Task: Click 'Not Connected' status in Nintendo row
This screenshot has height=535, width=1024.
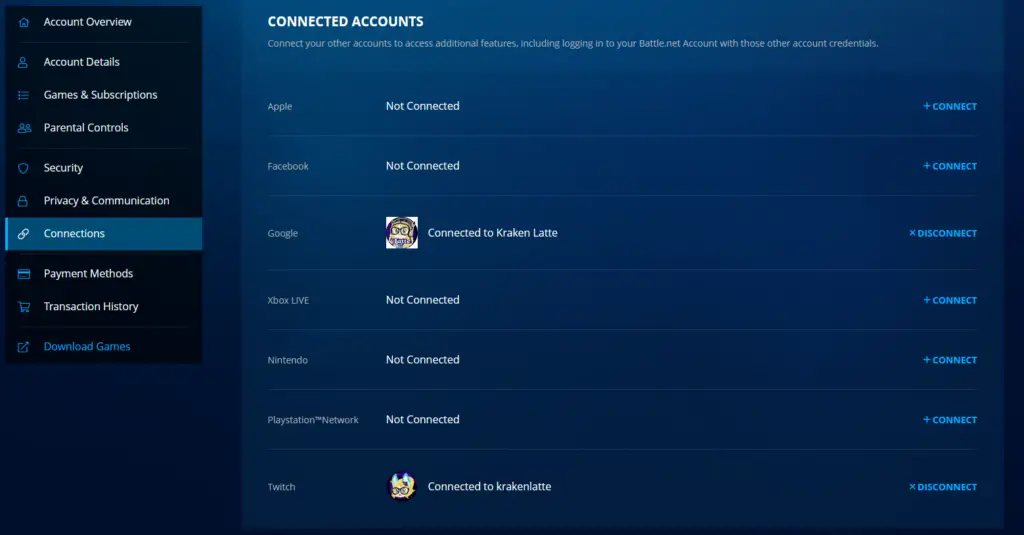Action: [x=423, y=359]
